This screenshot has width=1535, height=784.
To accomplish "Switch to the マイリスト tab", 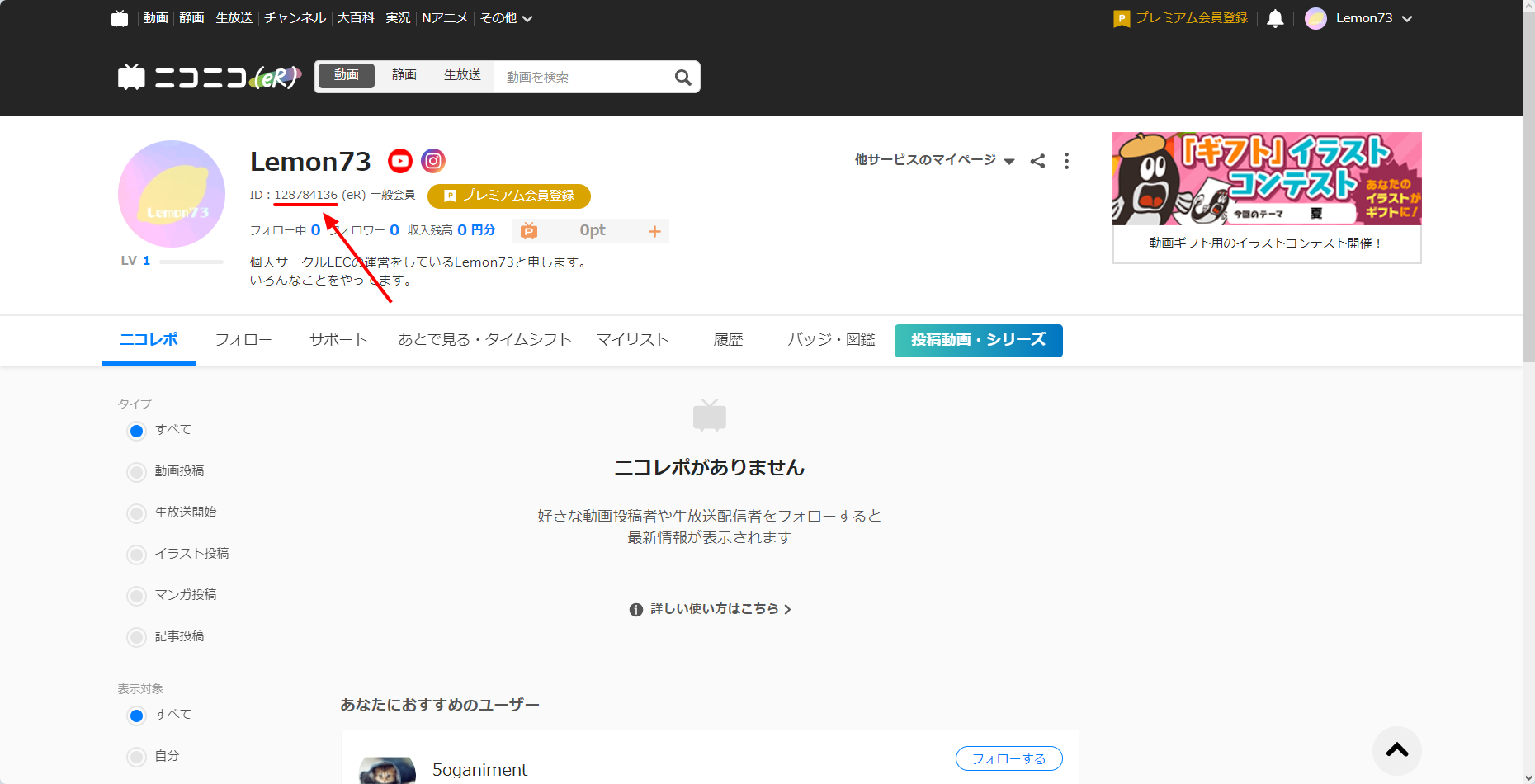I will click(632, 339).
